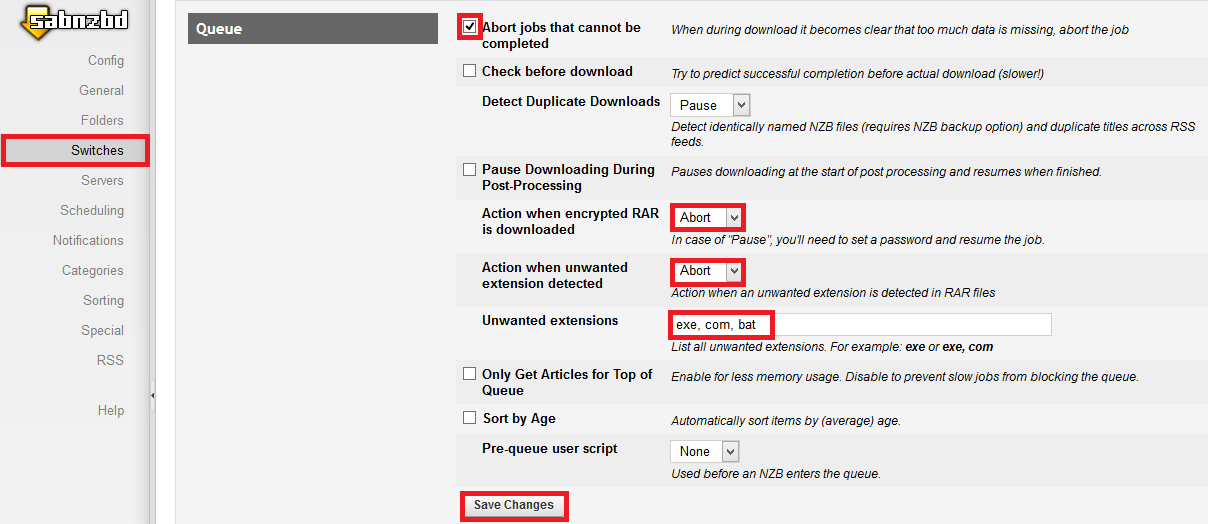Screen dimensions: 1208x524
Task: Open Folders in the sidebar
Action: 102,120
